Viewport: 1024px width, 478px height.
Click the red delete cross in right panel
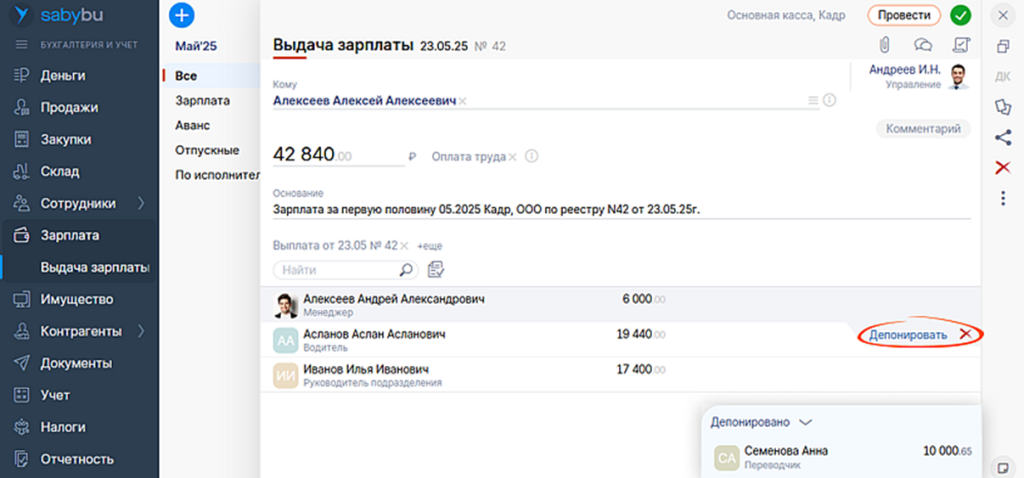[1003, 167]
